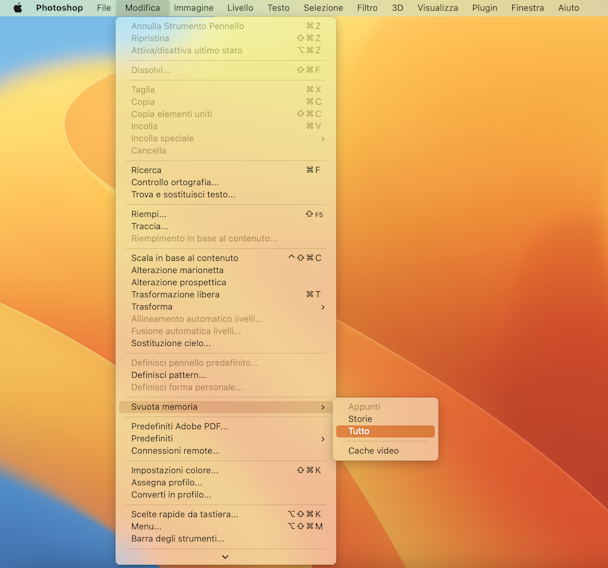The height and width of the screenshot is (568, 608).
Task: Open the Aiuto menu
Action: coord(568,8)
